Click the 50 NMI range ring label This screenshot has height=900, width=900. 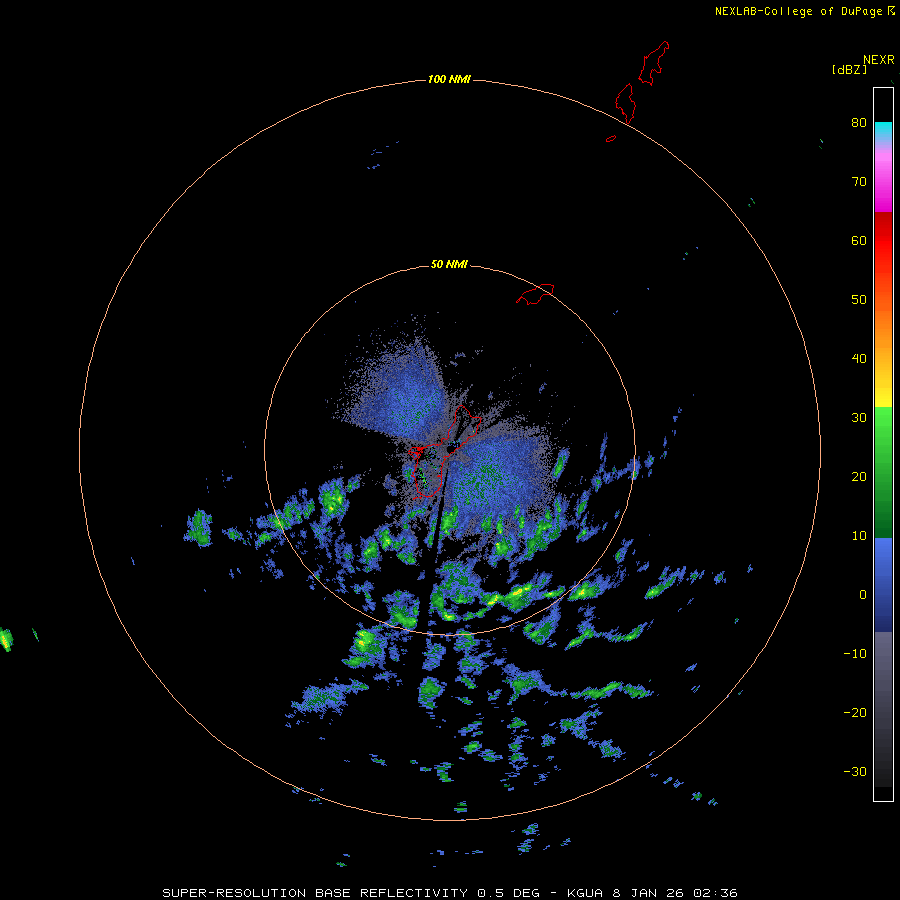click(x=449, y=265)
